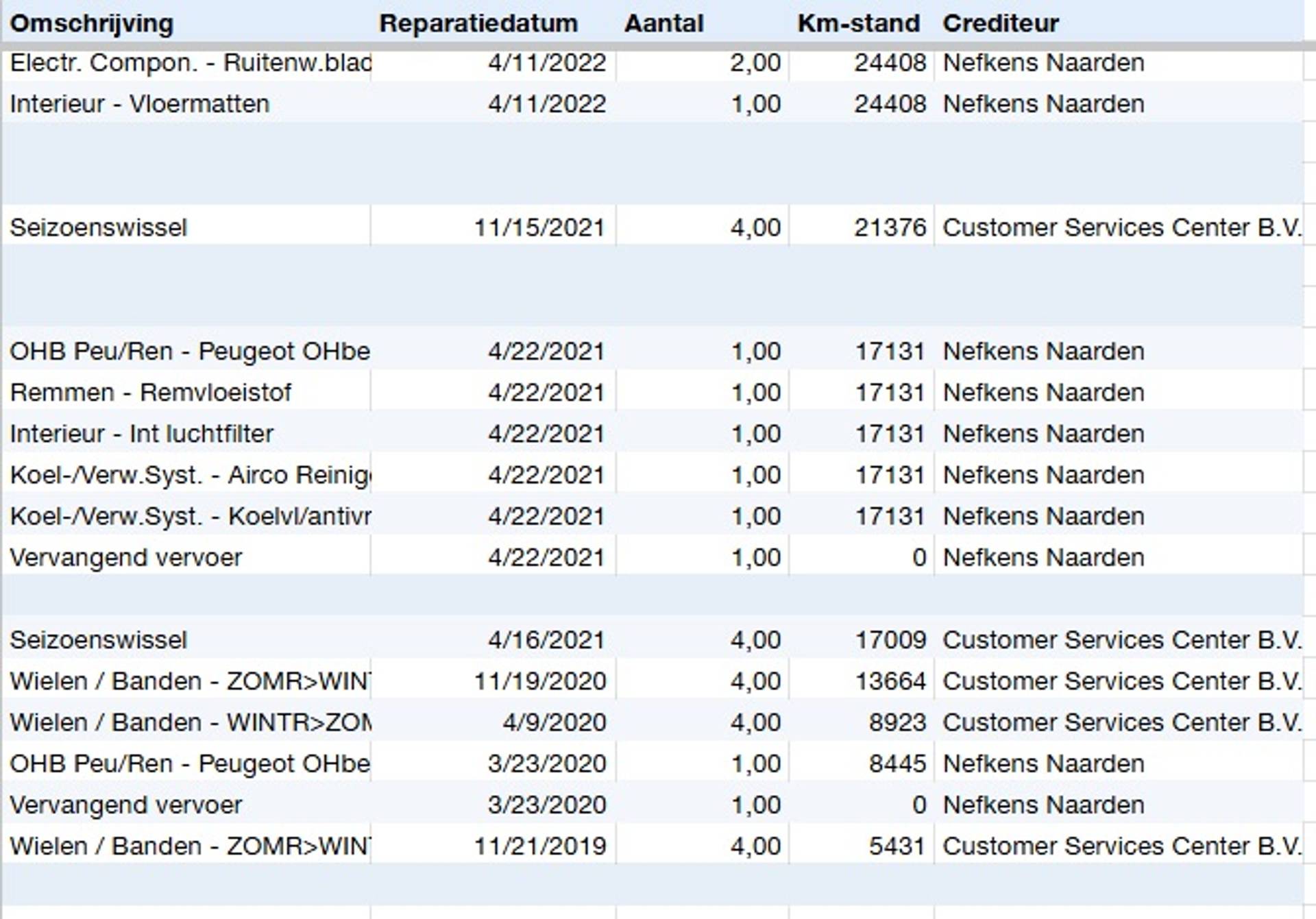
Task: Select the 3/23/2020 Vervangend vervoer description cell
Action: click(x=126, y=805)
